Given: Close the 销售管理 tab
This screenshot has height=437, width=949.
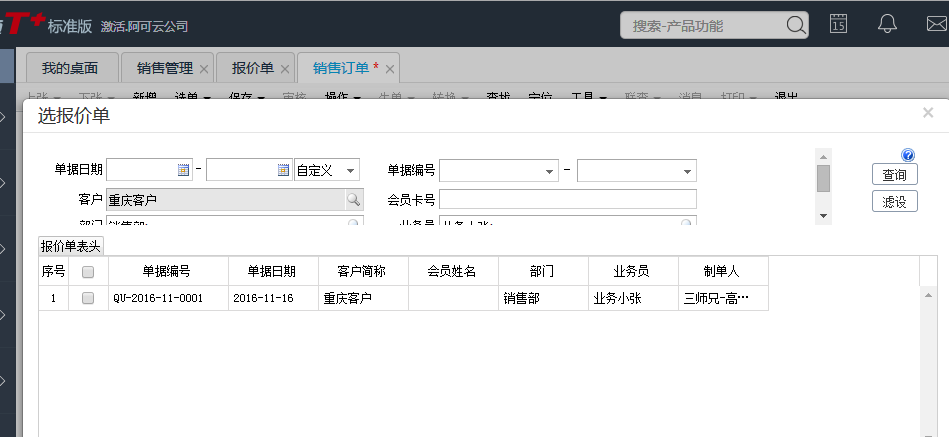Looking at the screenshot, I should [x=204, y=69].
